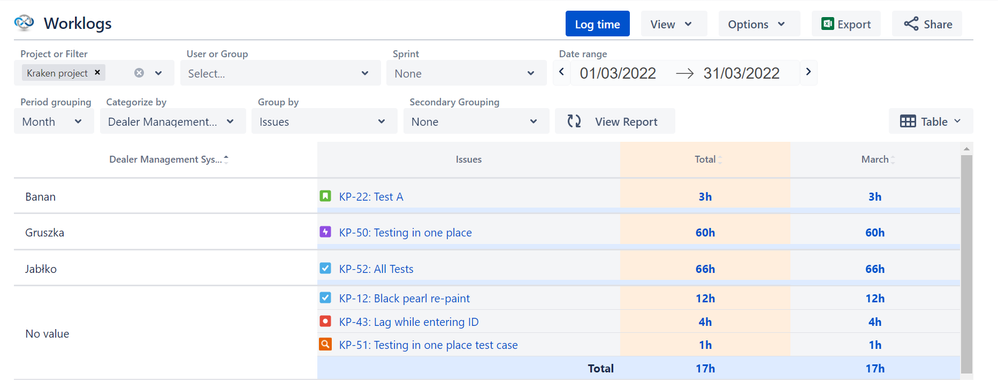
Task: Click the share icon beside Share
Action: click(911, 24)
